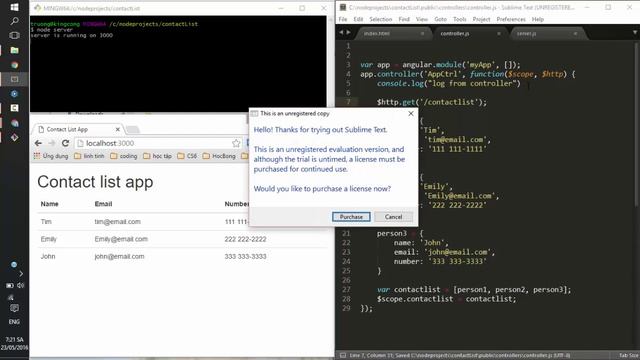The image size is (640, 360).
Task: Click the Emily name cell
Action: point(49,239)
